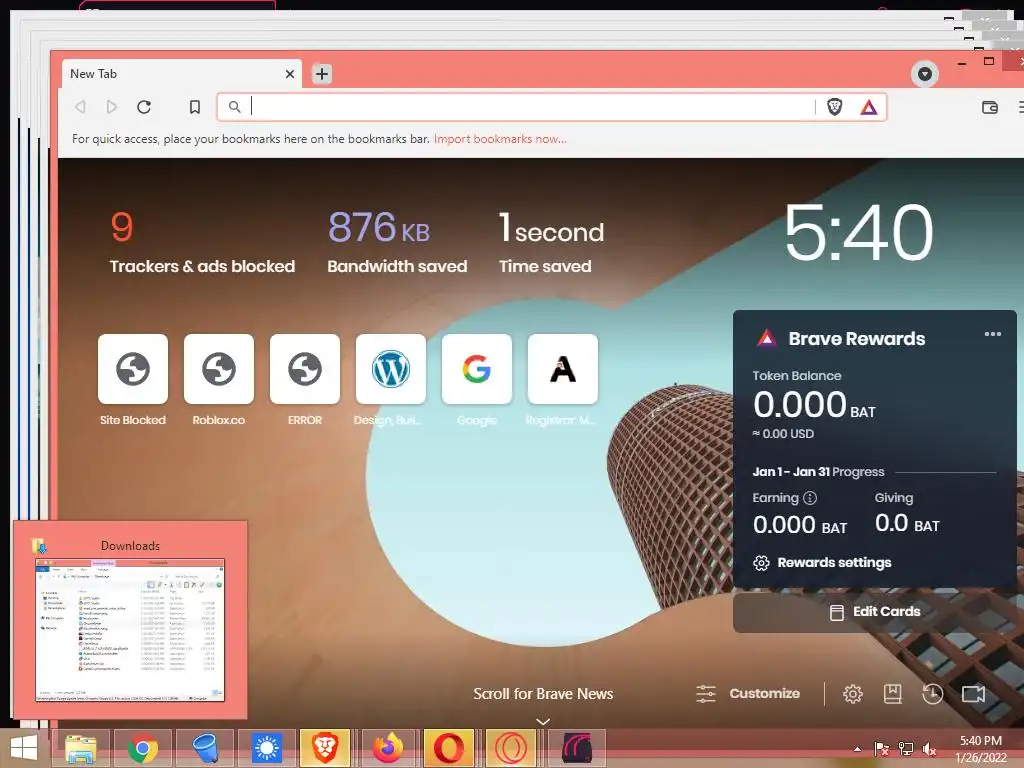
Task: Click Import bookmarks now link
Action: pyautogui.click(x=500, y=139)
